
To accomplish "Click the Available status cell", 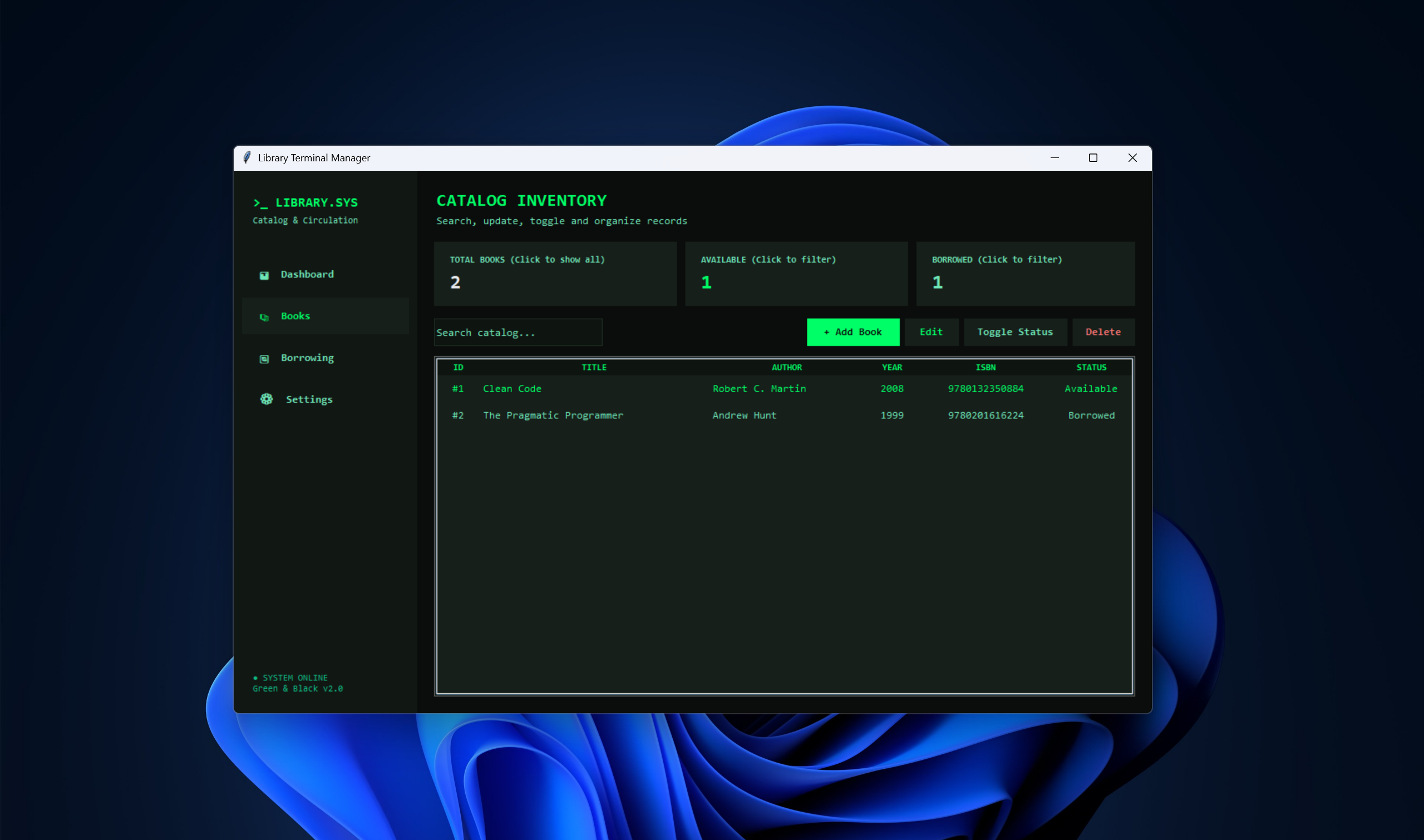I will [1091, 389].
